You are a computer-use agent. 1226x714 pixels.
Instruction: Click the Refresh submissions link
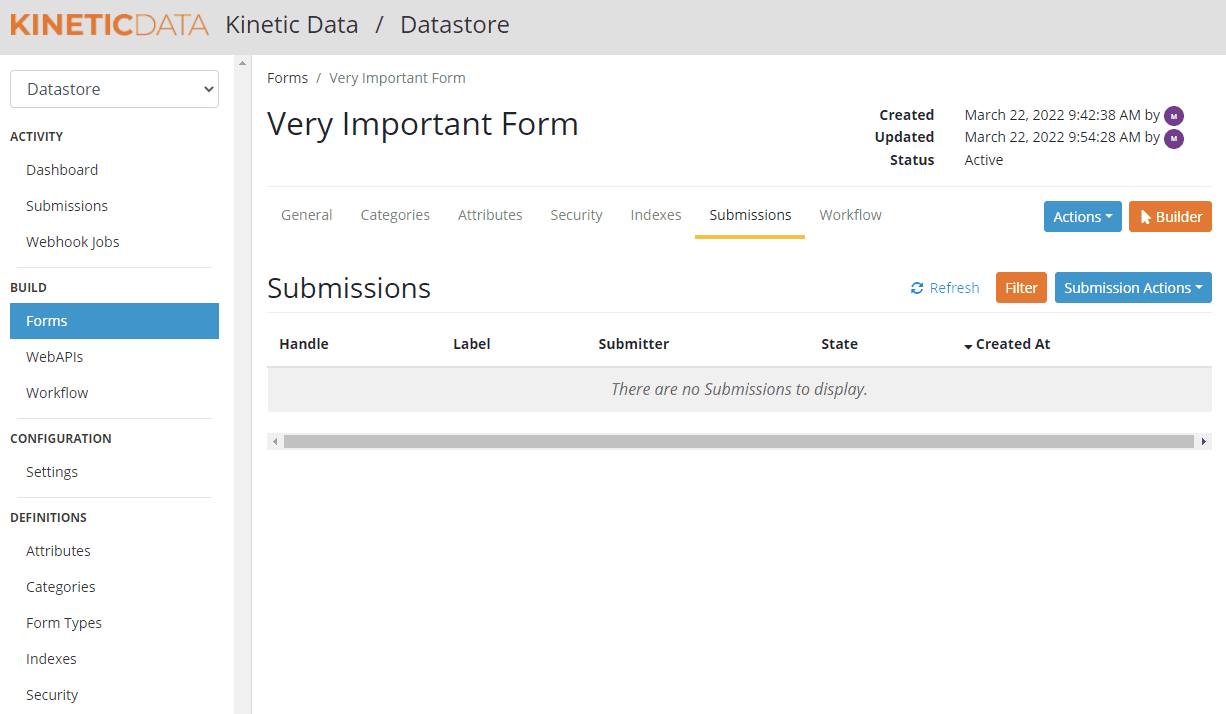[945, 288]
